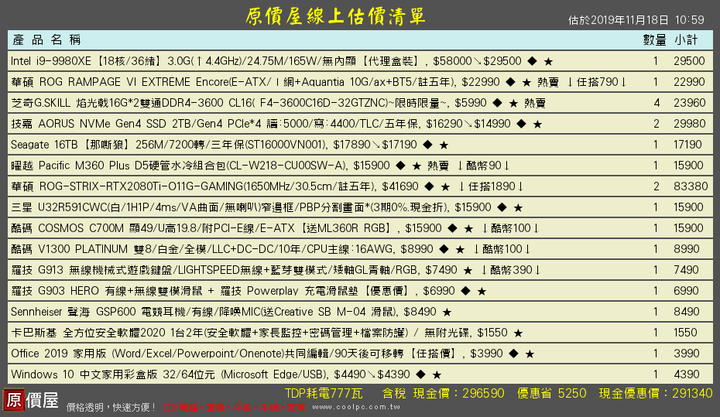The width and height of the screenshot is (720, 417).
Task: Select the 芝奇 G.SKILL 焰光戟 DDR4-3600 row
Action: coord(360,103)
